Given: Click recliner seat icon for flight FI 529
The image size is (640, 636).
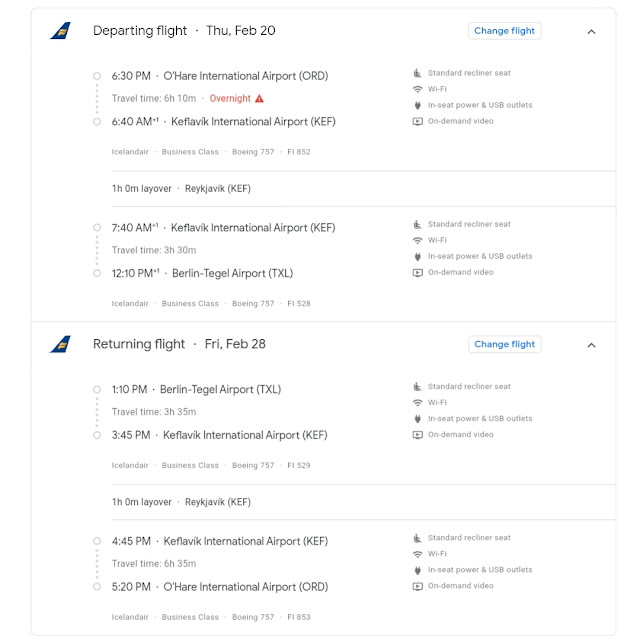Looking at the screenshot, I should (x=418, y=387).
